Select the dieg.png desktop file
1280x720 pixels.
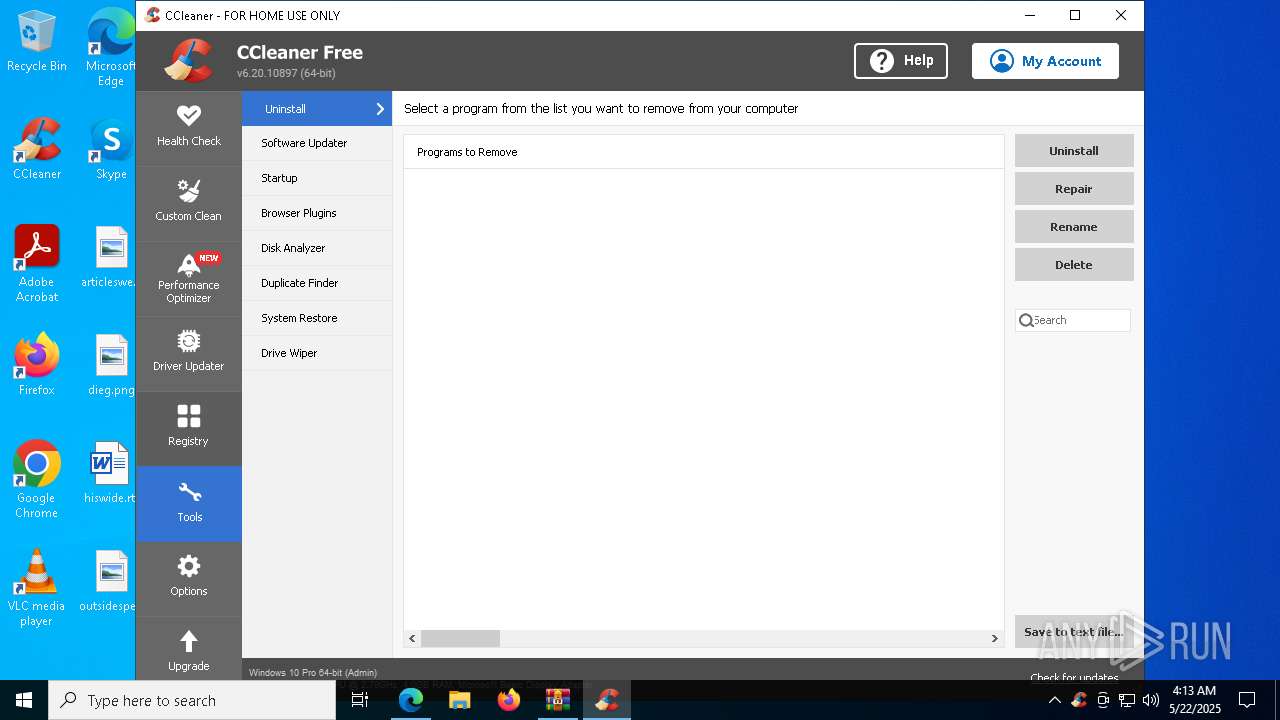(x=111, y=364)
